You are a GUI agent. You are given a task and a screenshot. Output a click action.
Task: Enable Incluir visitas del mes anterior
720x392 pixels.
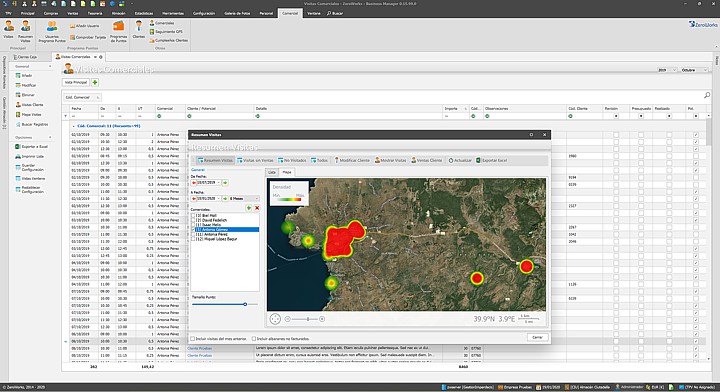click(193, 339)
